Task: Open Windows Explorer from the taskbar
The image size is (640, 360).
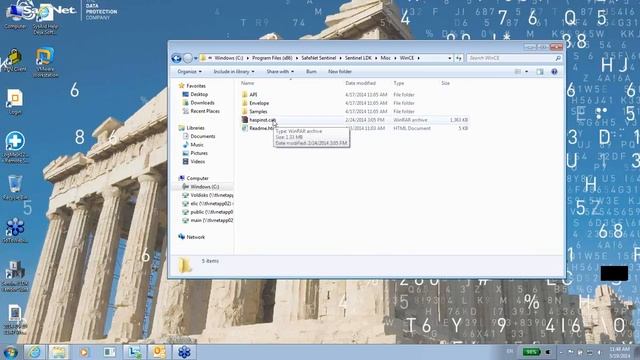Action: click(x=59, y=352)
